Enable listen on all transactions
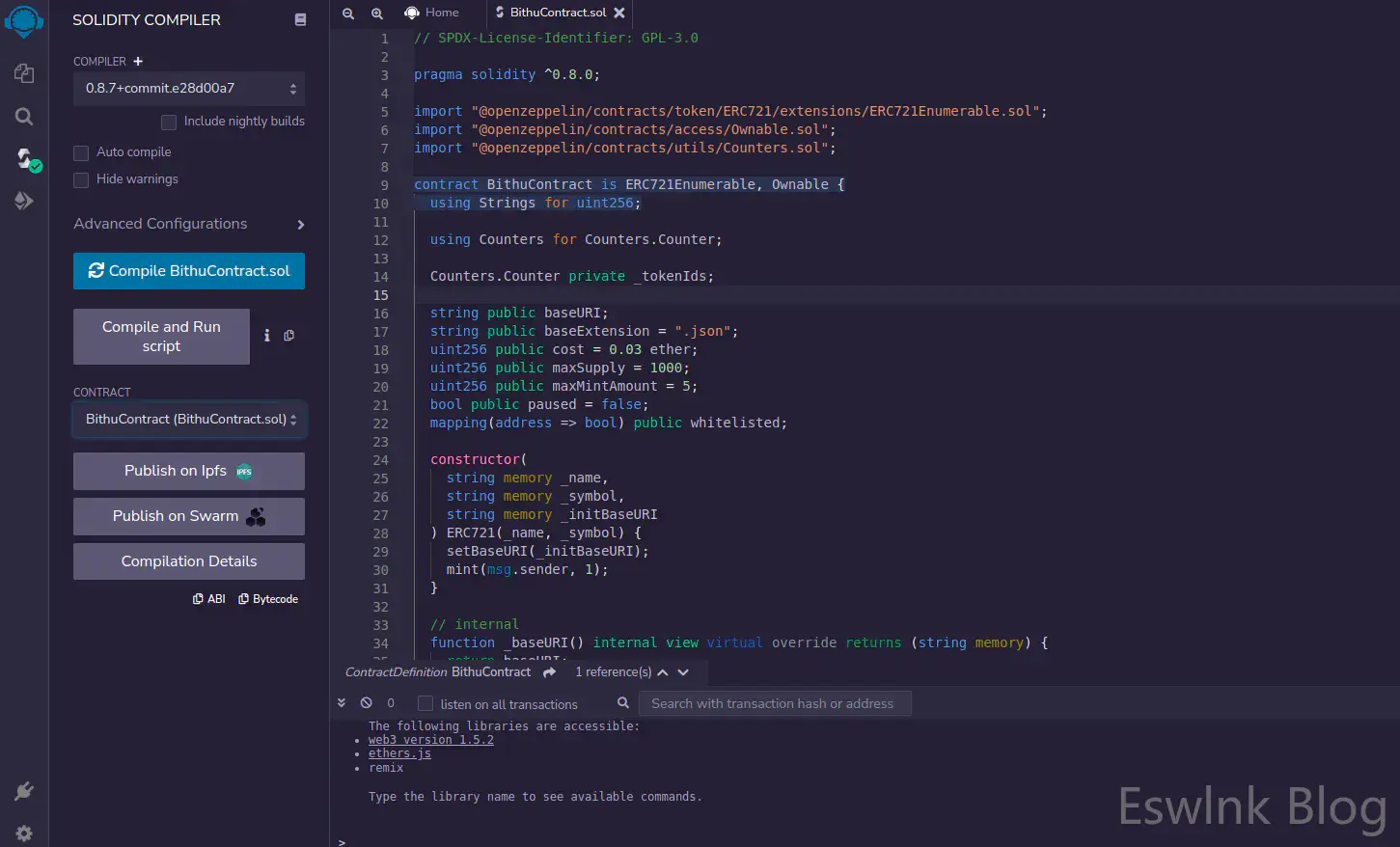 (425, 704)
